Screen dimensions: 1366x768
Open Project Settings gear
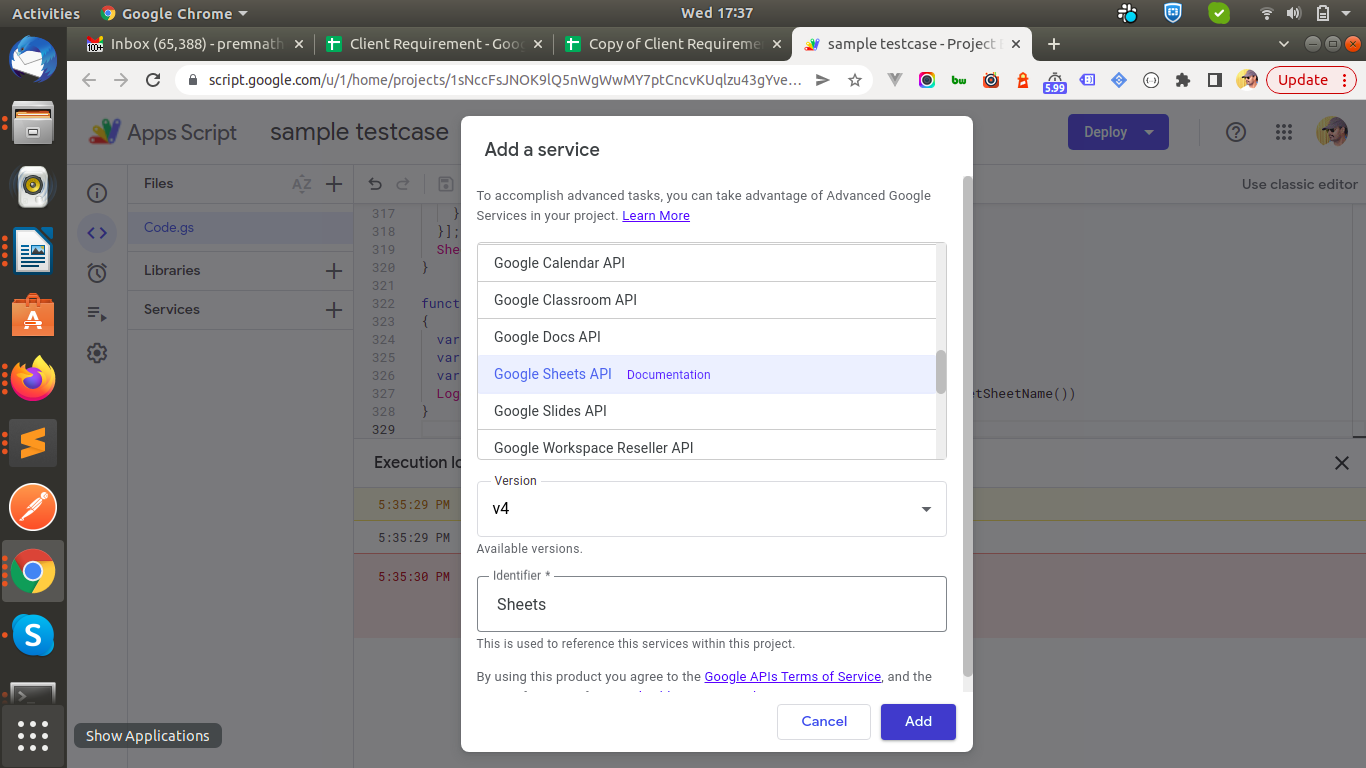[97, 353]
